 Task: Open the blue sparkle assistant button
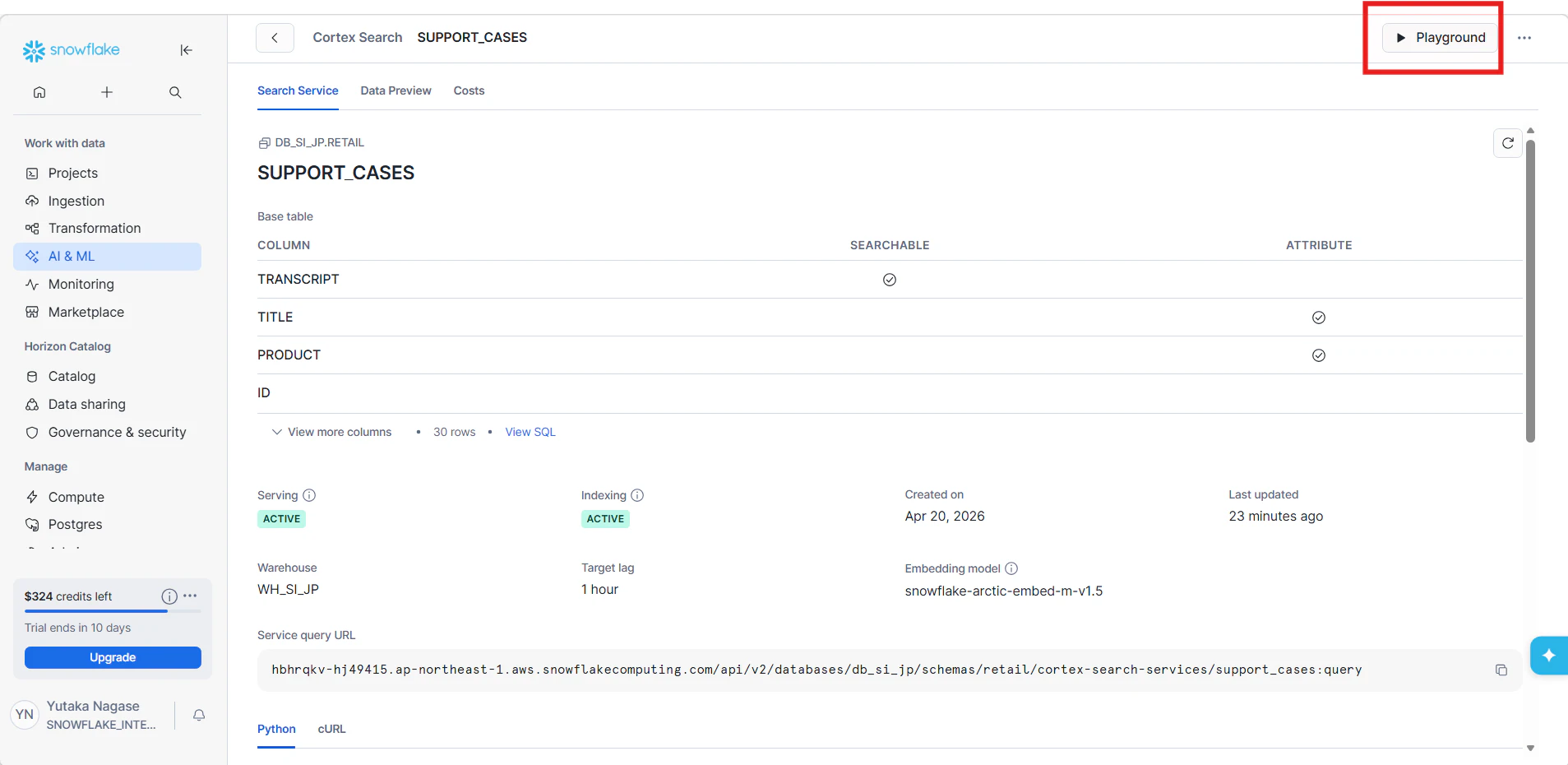(x=1549, y=656)
